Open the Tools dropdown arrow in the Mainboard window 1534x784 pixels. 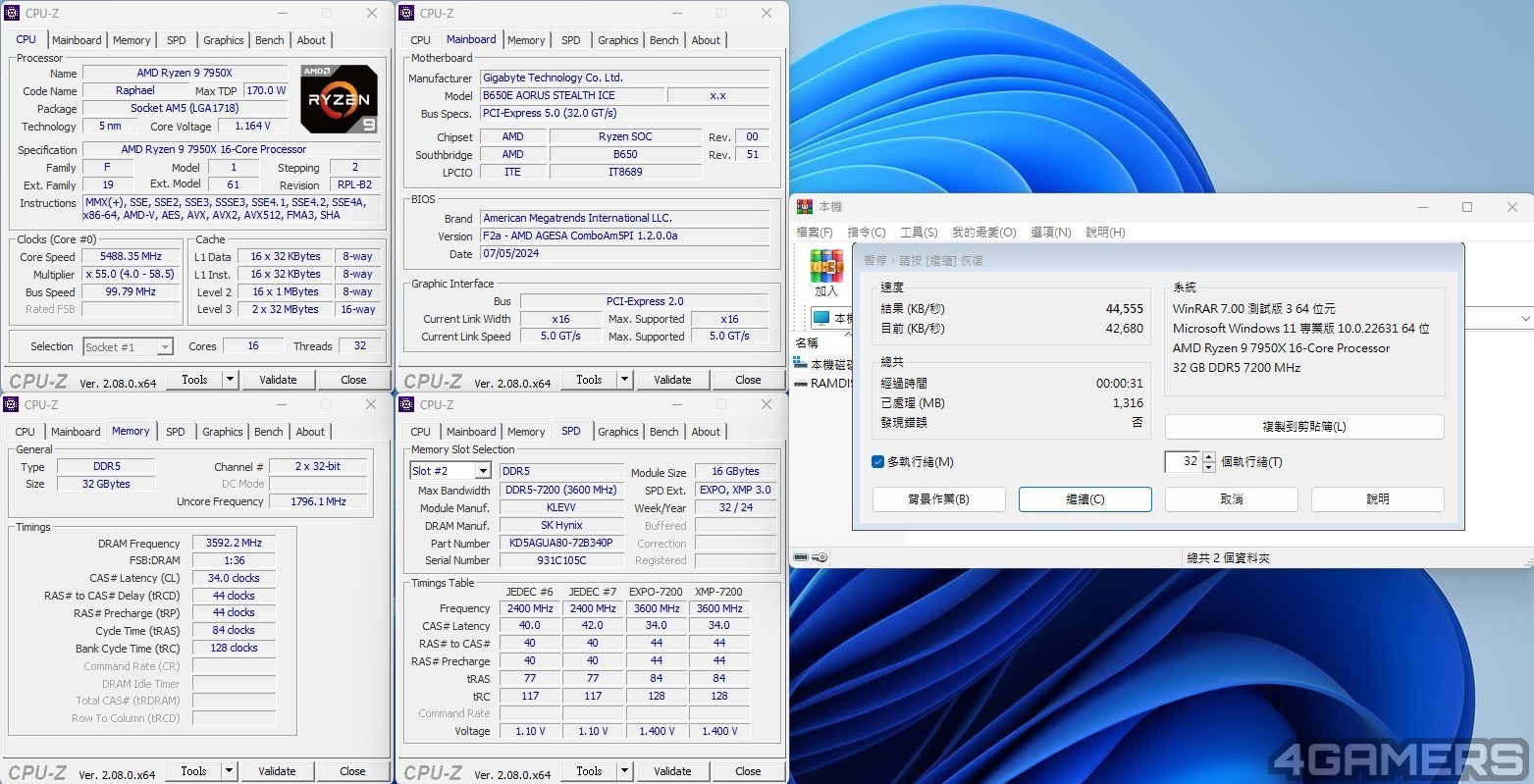[624, 380]
